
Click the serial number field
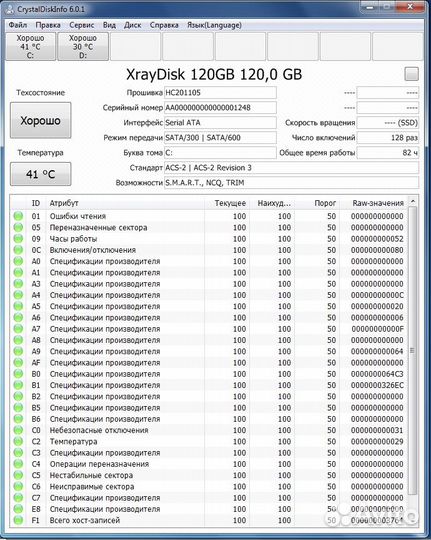220,107
